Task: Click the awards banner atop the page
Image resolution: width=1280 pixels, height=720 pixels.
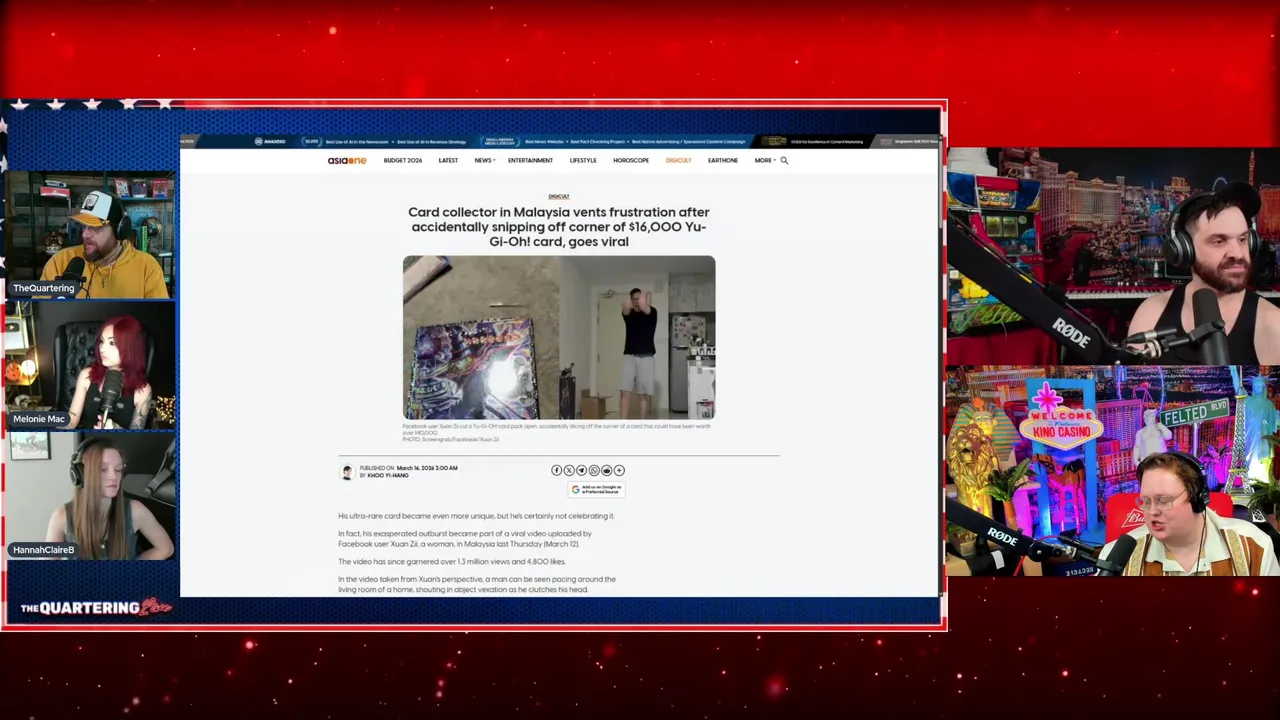Action: tap(559, 141)
